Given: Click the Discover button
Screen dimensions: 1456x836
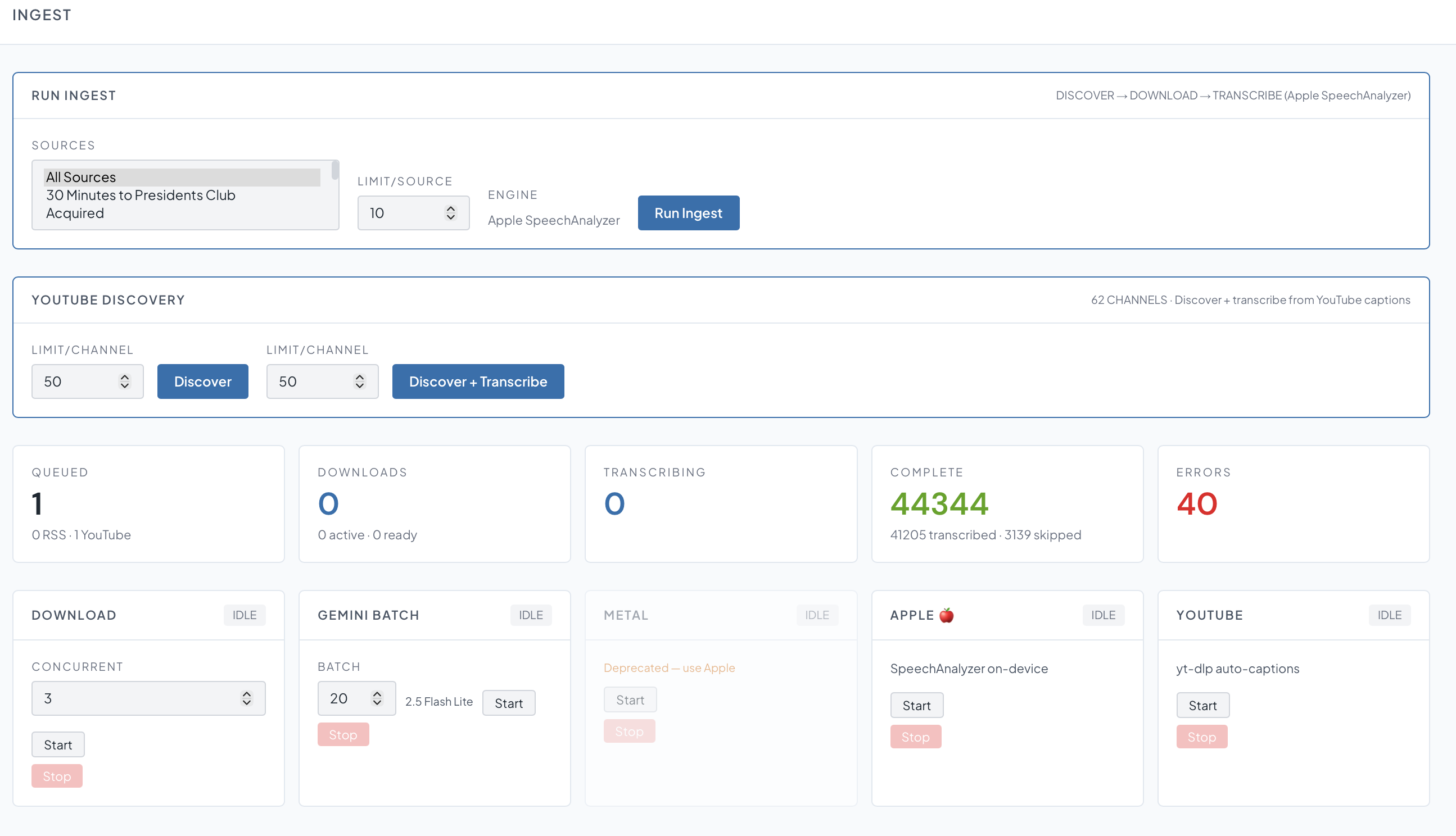Looking at the screenshot, I should coord(203,381).
